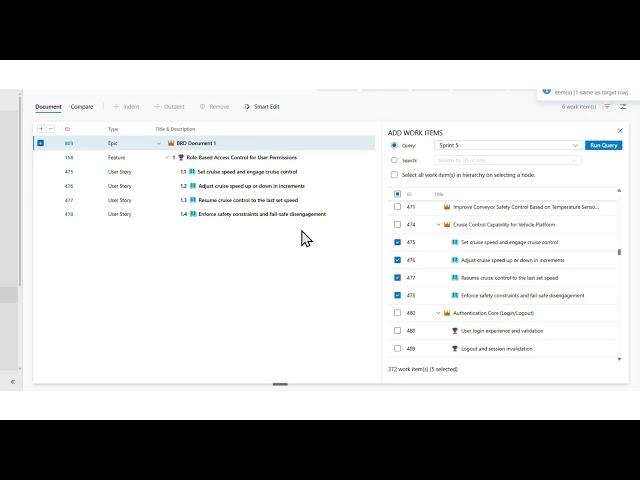This screenshot has height=480, width=640.
Task: Click the collapse all minus icon
Action: 51,129
